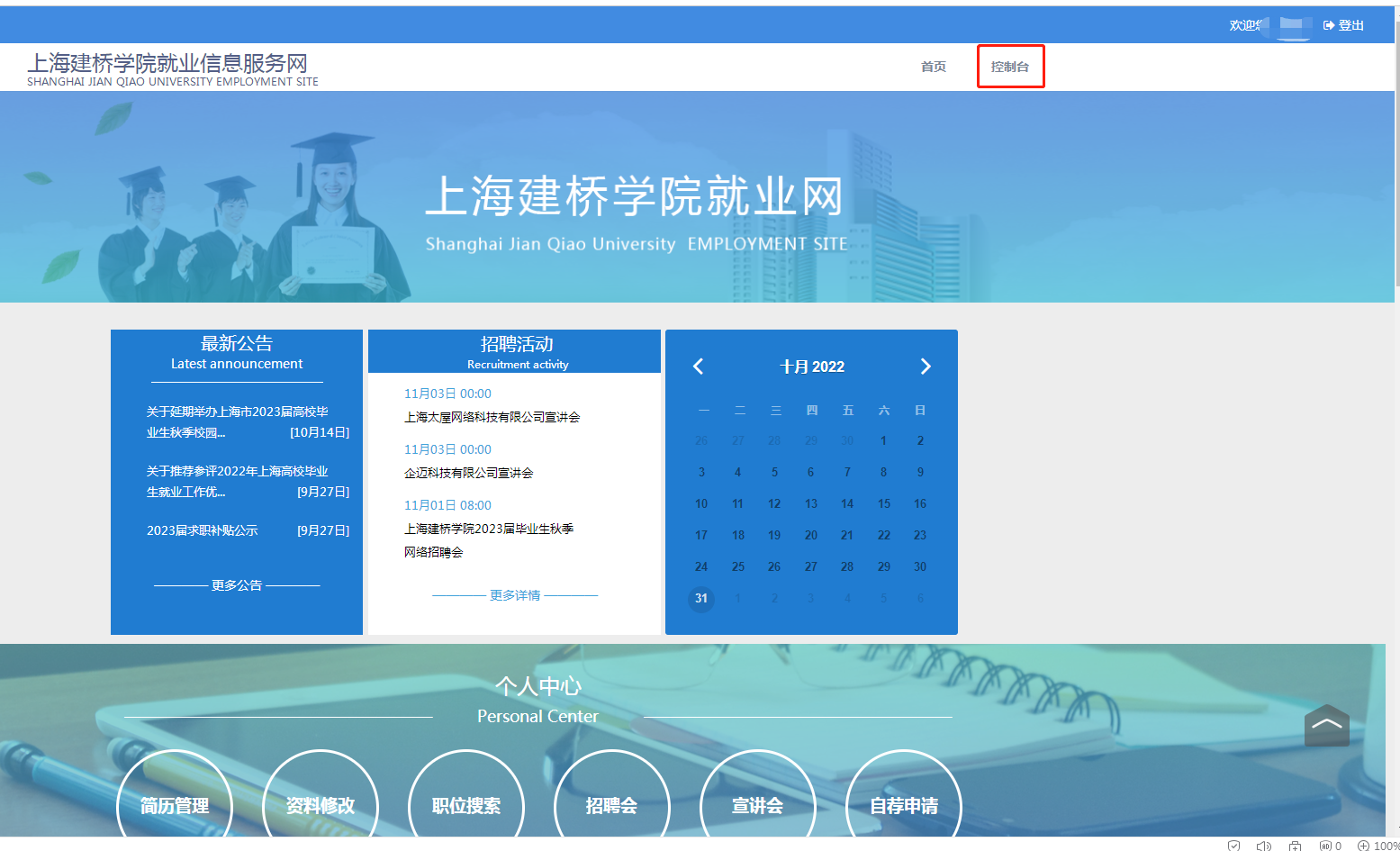Open the 2023届求职补贴公示 announcement
The width and height of the screenshot is (1400, 851).
(202, 530)
